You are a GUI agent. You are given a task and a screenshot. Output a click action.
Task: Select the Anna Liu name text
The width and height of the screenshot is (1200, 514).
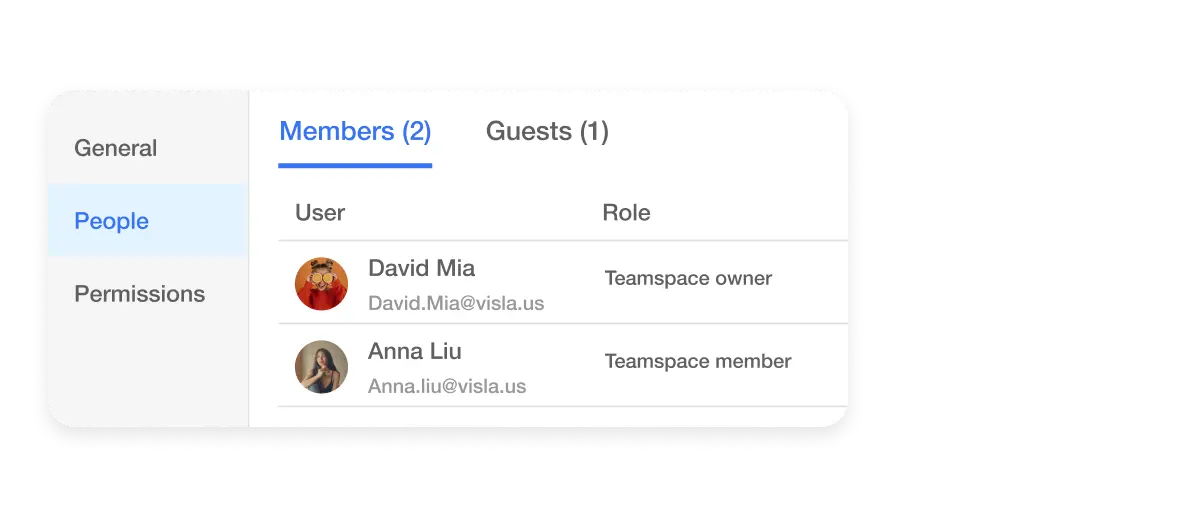[x=414, y=351]
